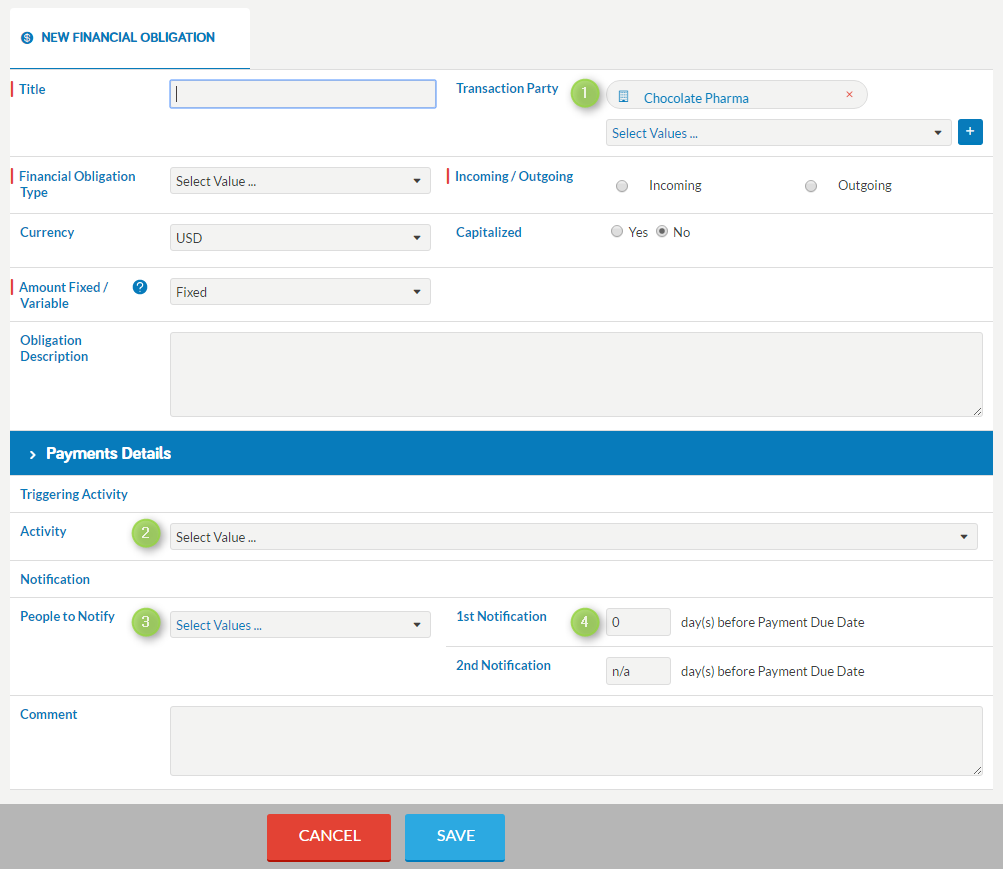This screenshot has width=1003, height=869.
Task: Select the New Financial Obligation tab
Action: click(130, 38)
